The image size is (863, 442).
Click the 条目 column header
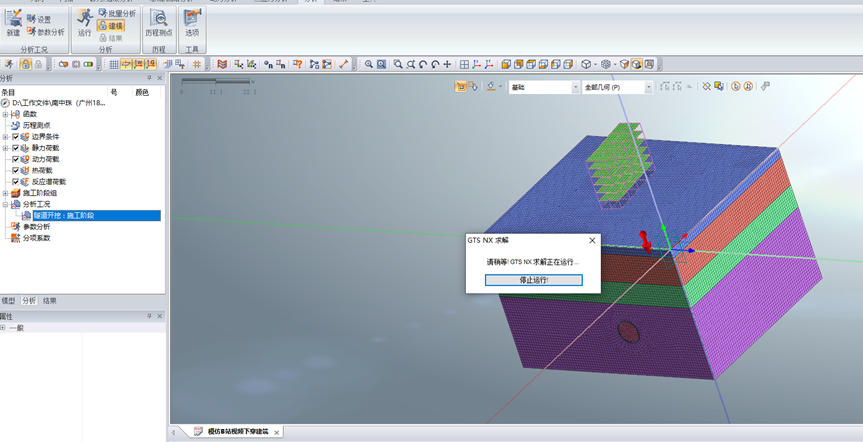(8, 92)
